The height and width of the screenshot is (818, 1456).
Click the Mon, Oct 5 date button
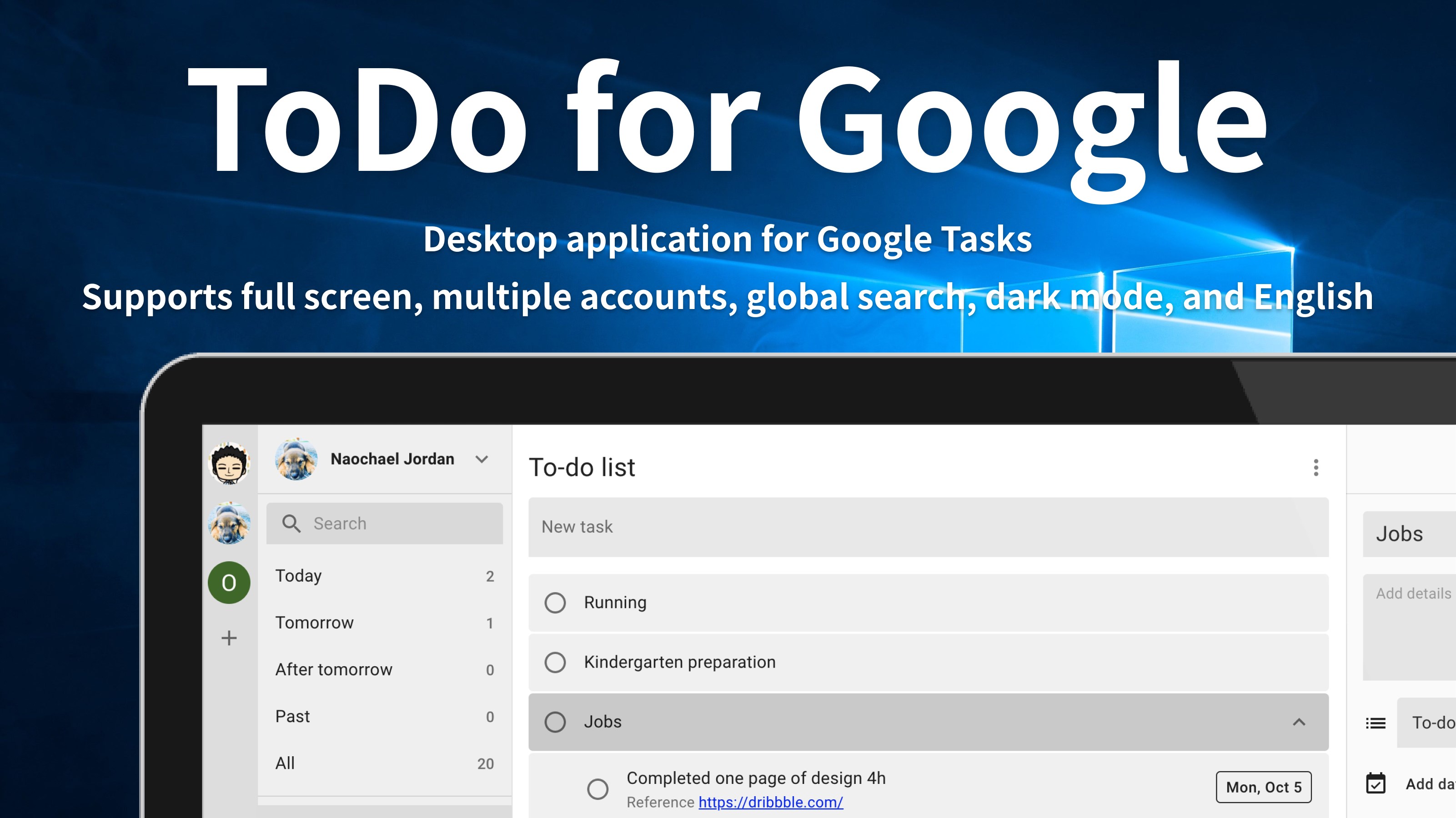pos(1263,787)
